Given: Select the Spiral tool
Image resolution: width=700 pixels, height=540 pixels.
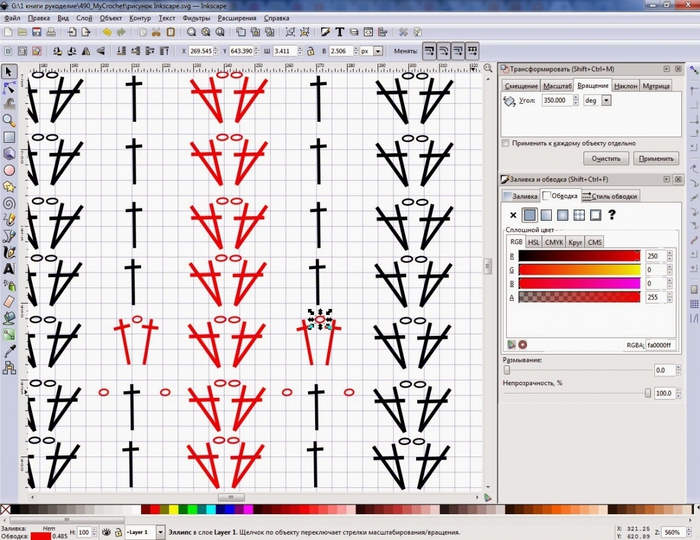Looking at the screenshot, I should [x=9, y=203].
